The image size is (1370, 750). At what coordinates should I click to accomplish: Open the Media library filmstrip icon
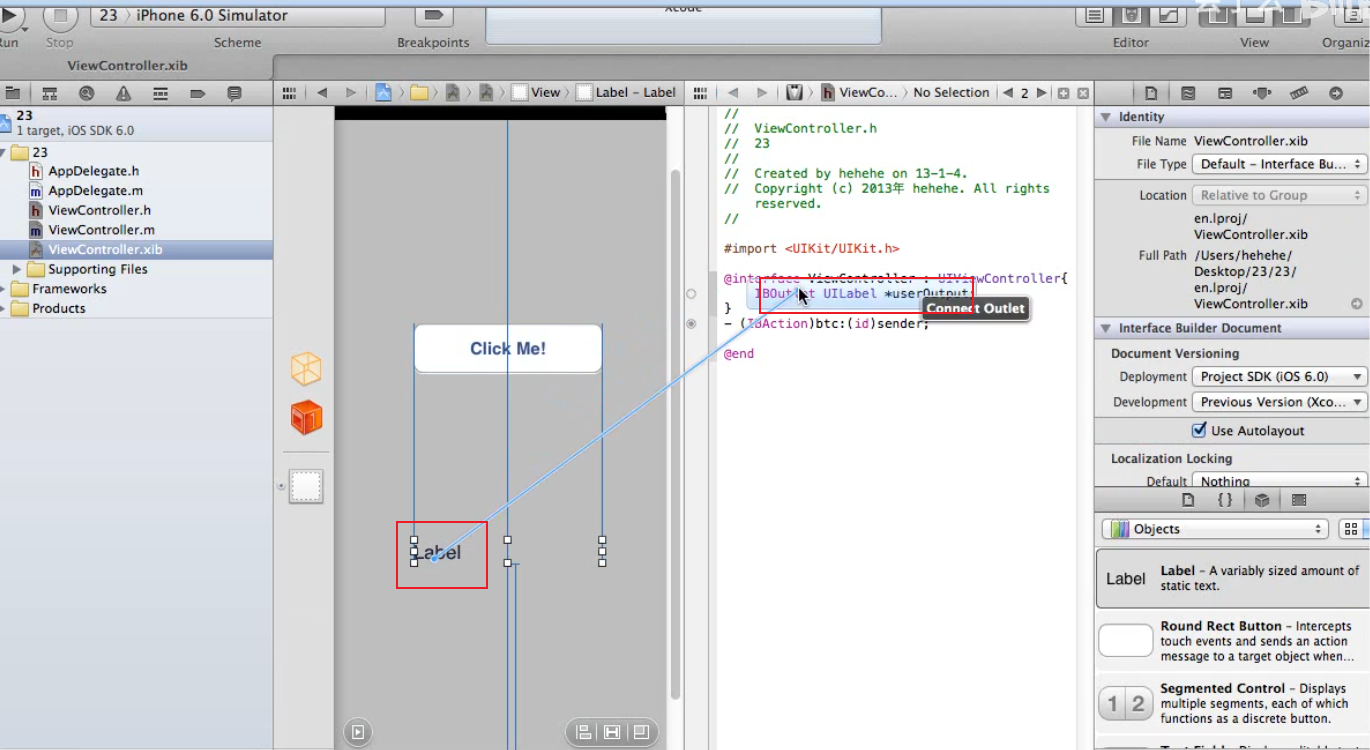(x=1299, y=499)
